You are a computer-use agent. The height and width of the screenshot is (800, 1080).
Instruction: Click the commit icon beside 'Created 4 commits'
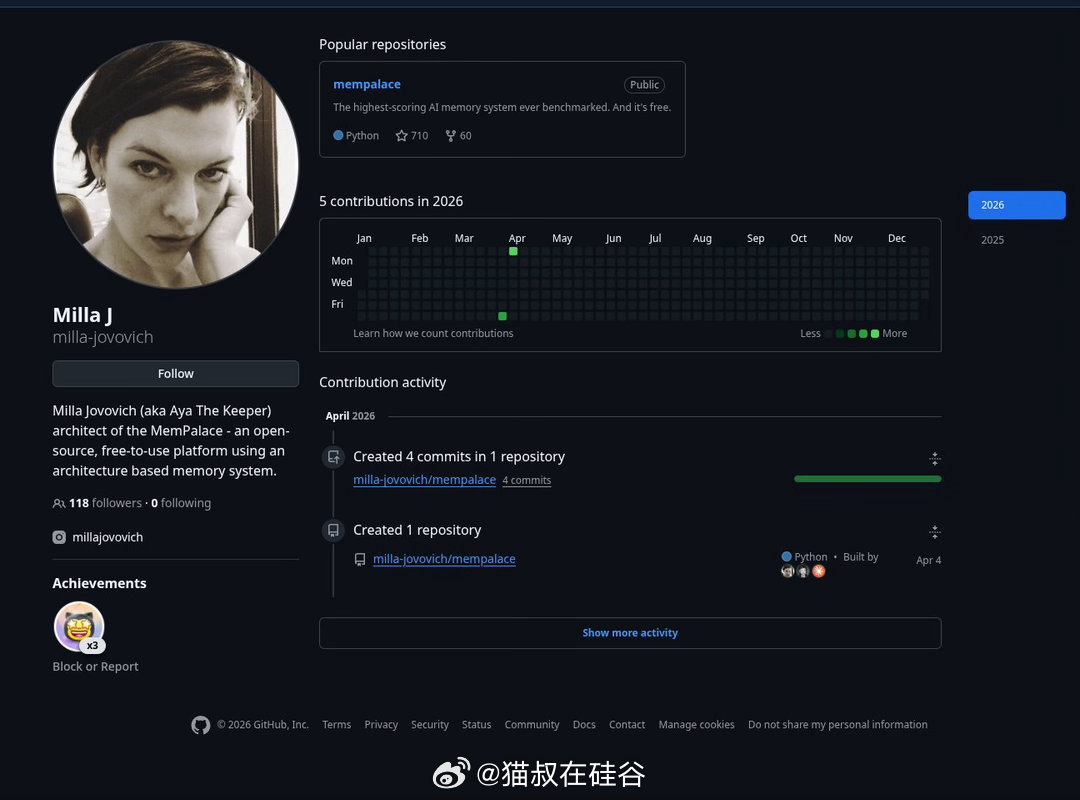tap(333, 456)
